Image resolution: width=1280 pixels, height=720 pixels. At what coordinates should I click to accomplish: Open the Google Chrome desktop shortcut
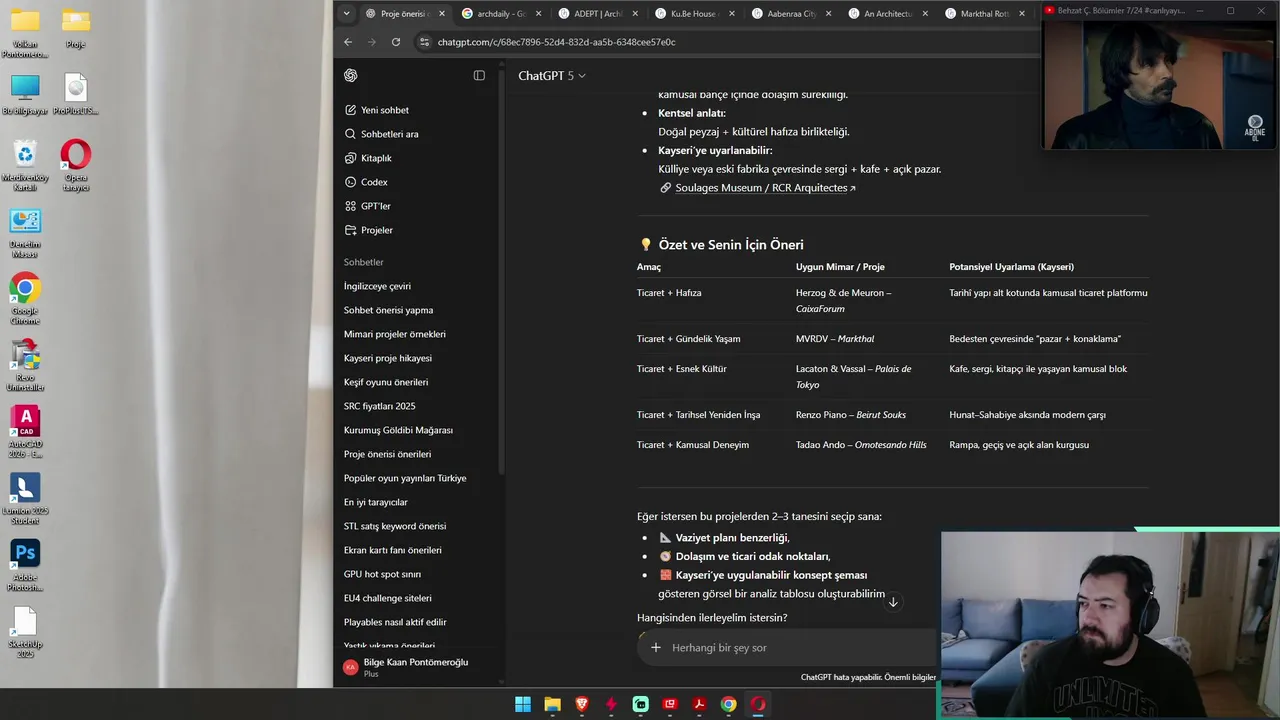coord(25,298)
